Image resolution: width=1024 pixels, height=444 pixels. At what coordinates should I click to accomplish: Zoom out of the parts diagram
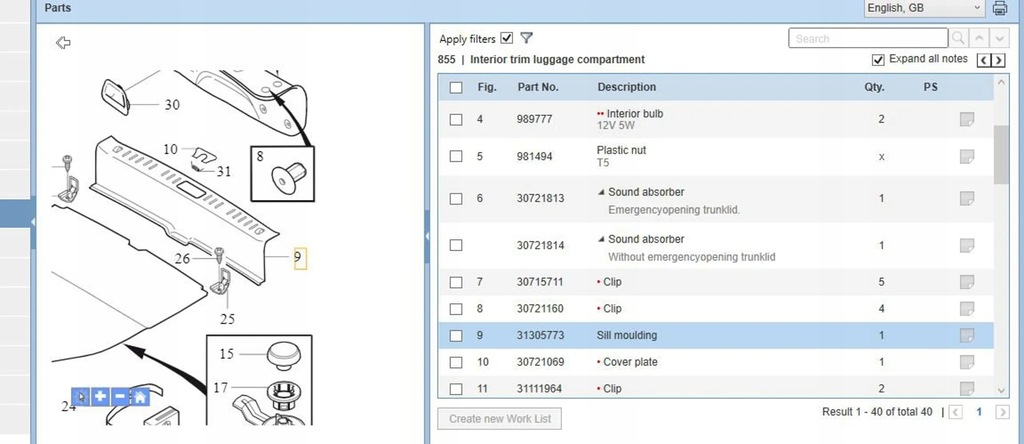coord(121,397)
